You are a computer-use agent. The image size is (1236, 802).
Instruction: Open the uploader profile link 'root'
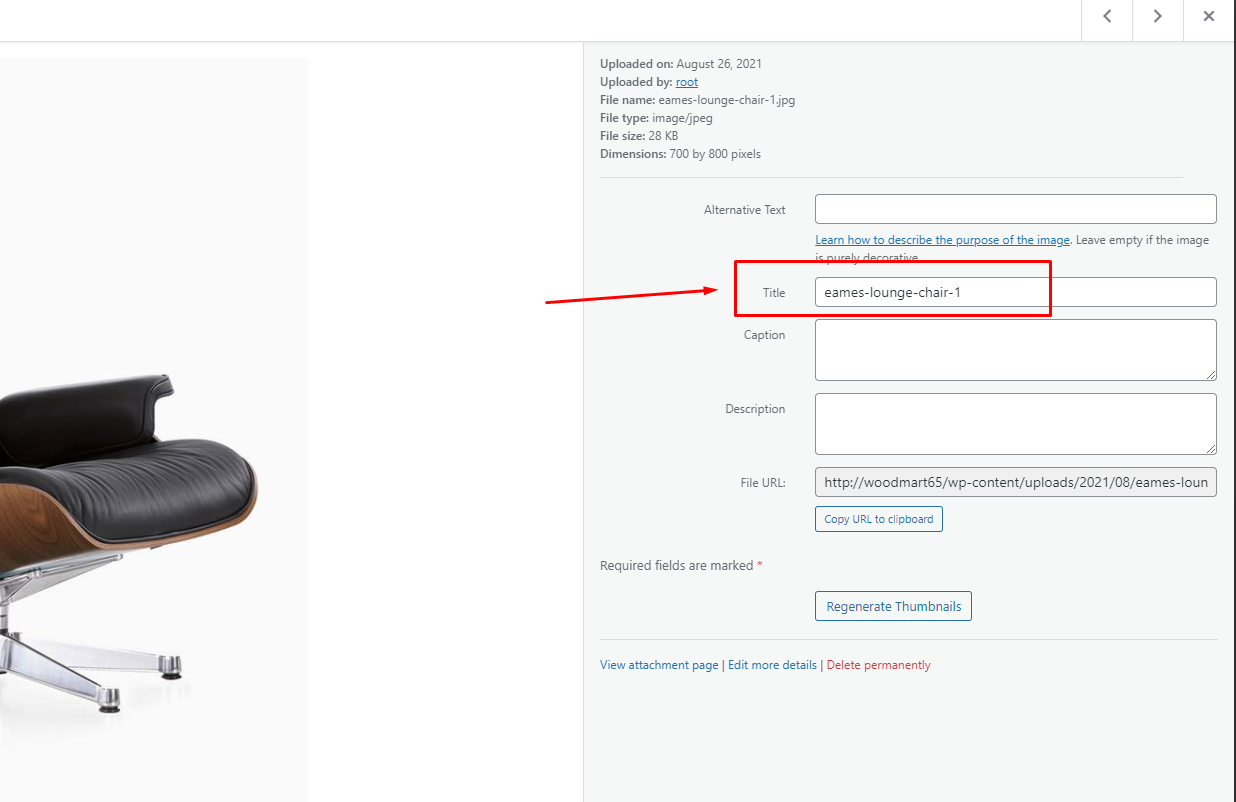tap(687, 82)
